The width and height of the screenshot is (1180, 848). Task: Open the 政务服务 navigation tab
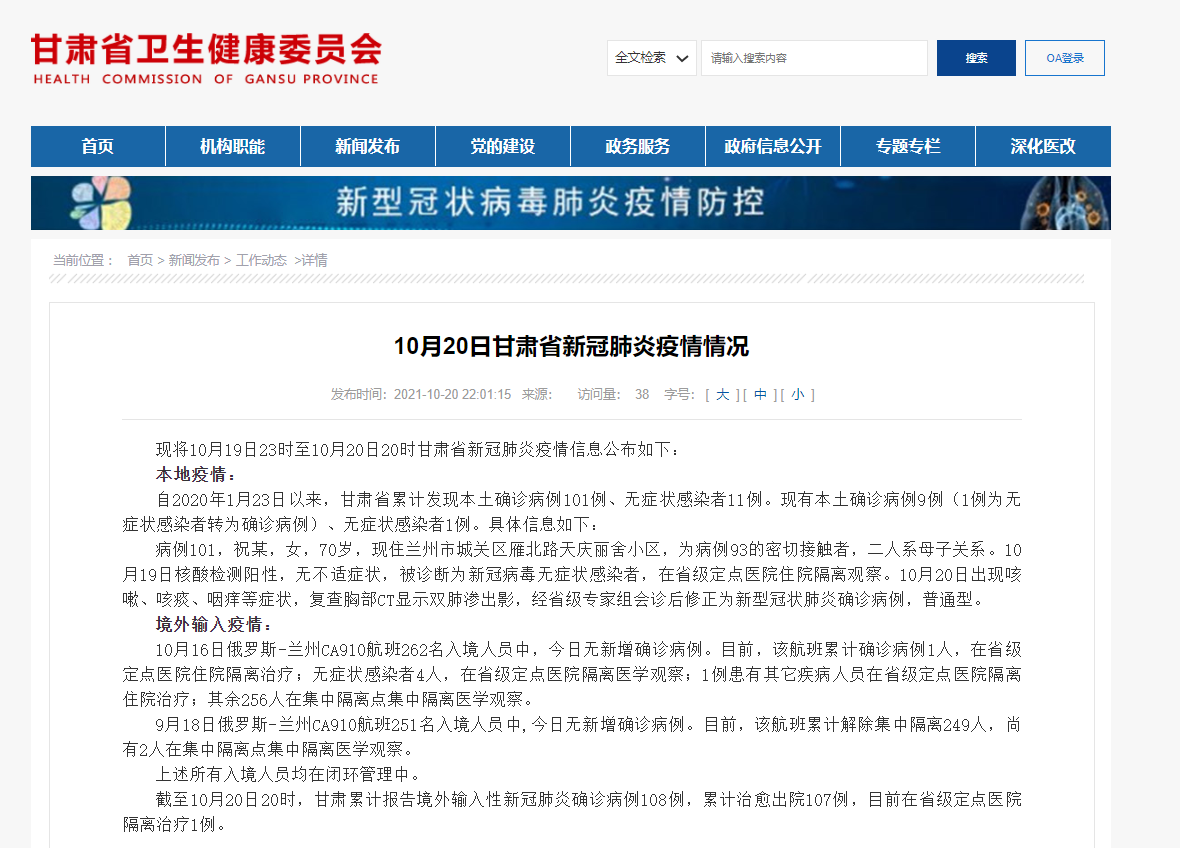click(x=638, y=146)
